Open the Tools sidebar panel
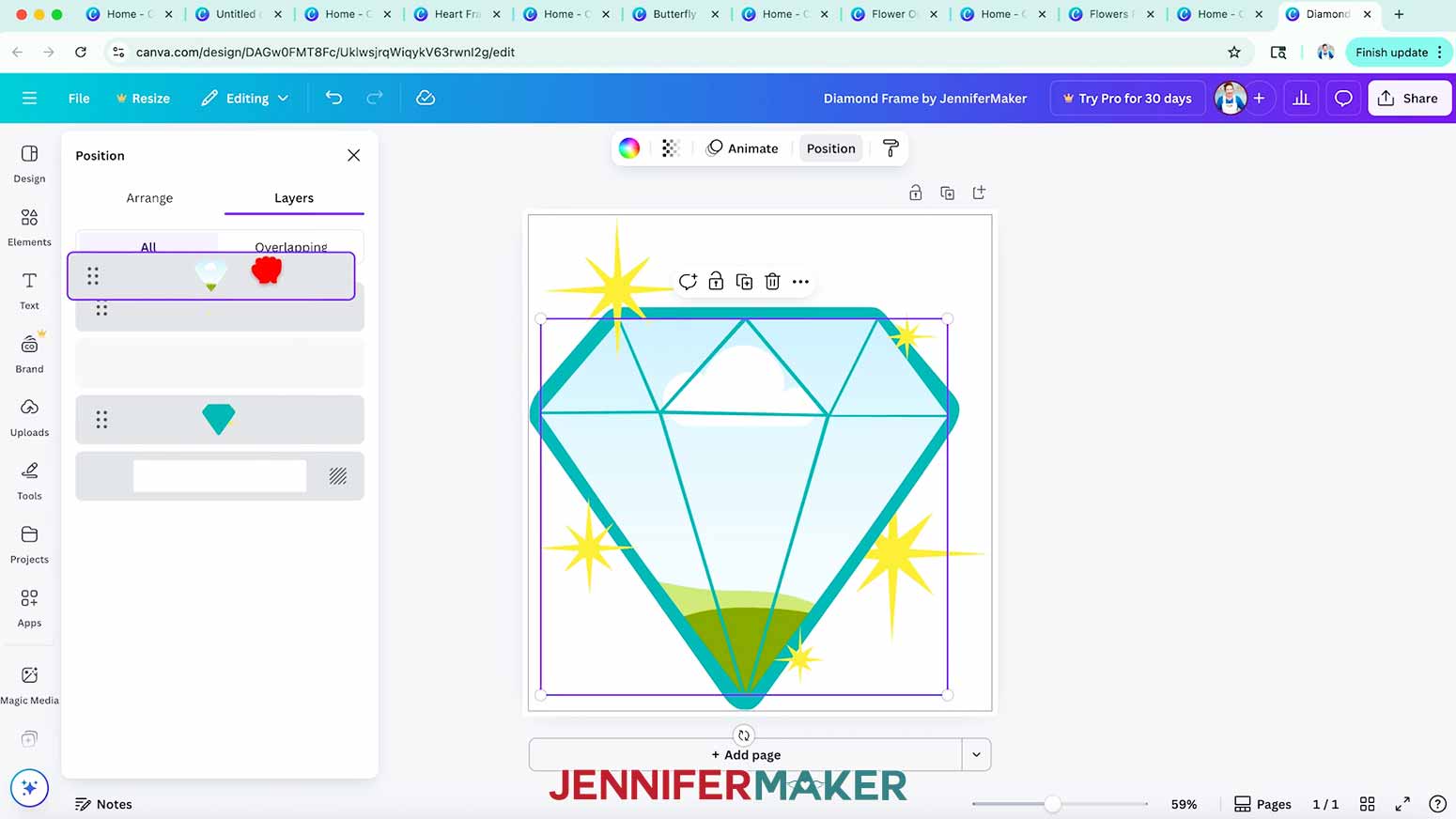Image resolution: width=1456 pixels, height=819 pixels. pyautogui.click(x=29, y=481)
